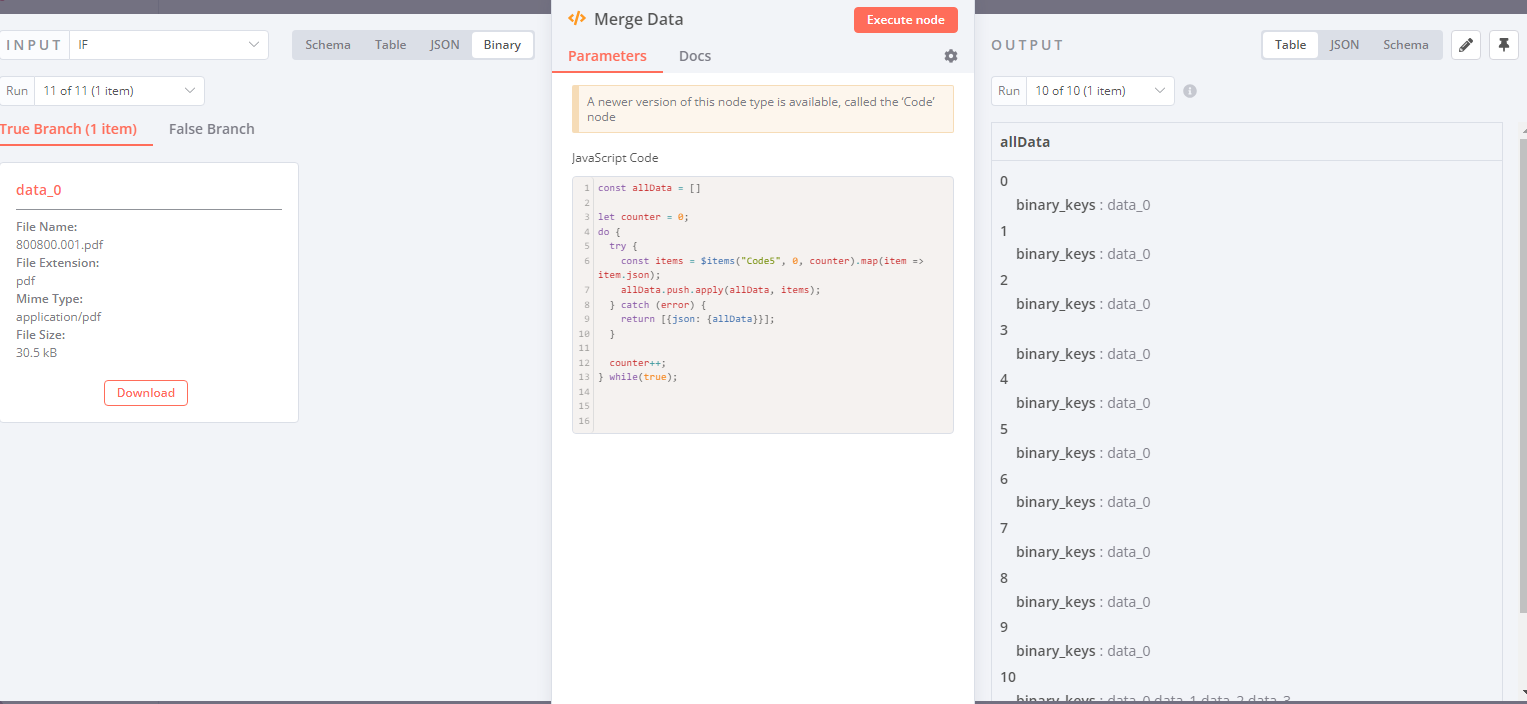
Task: Show the False Branch tab
Action: coord(211,129)
